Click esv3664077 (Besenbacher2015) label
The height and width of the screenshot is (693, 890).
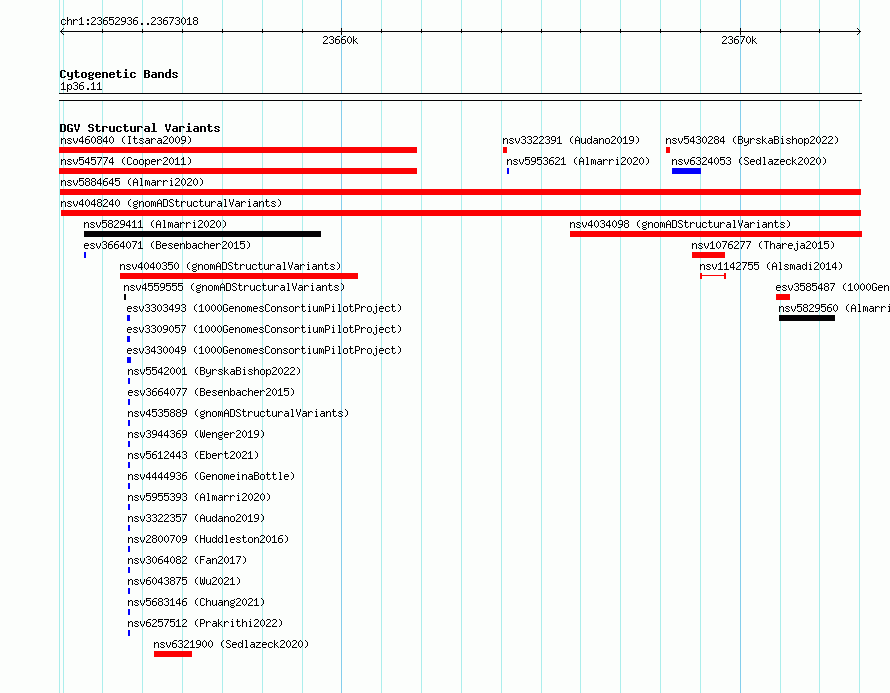click(211, 392)
